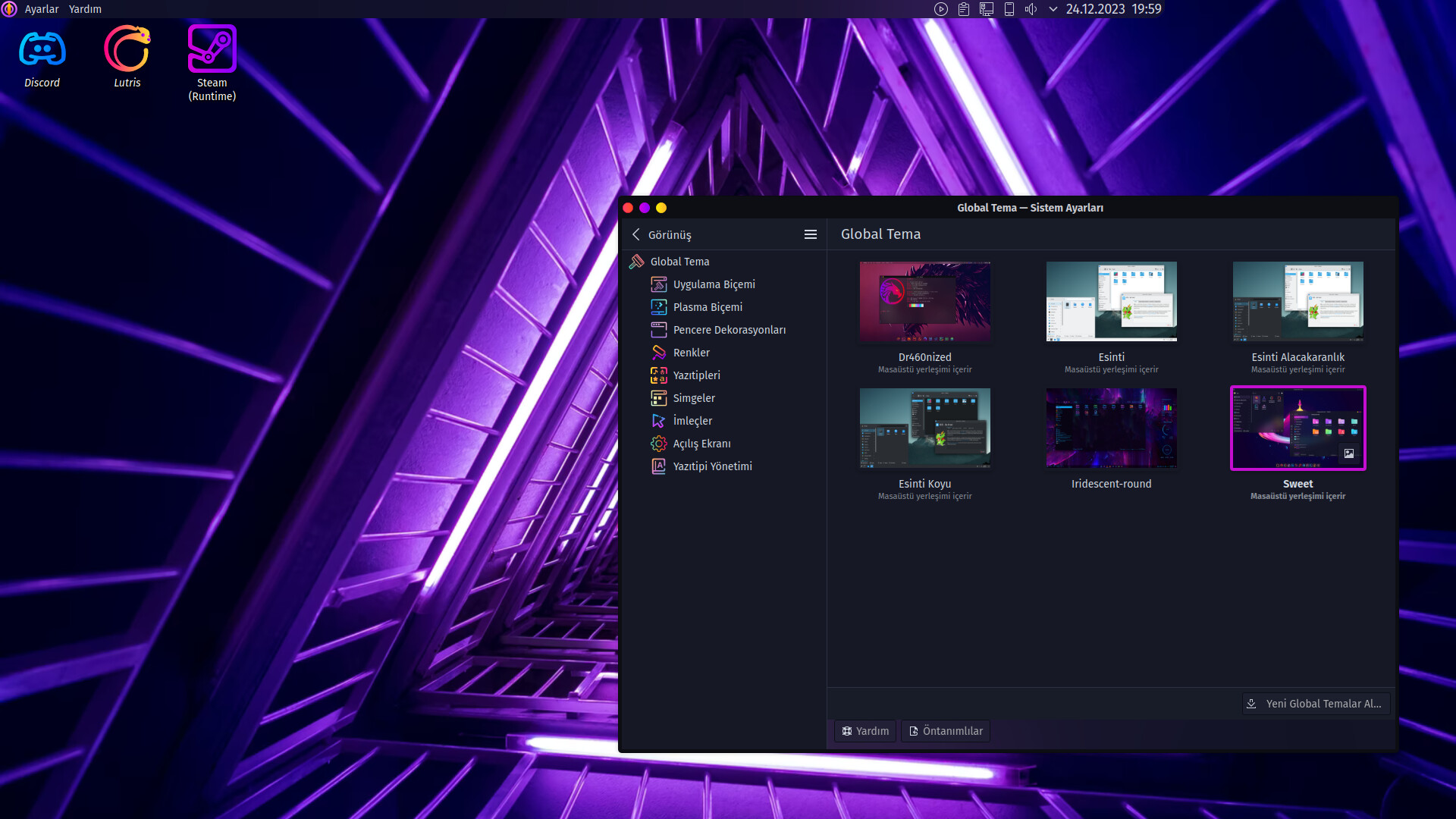The height and width of the screenshot is (819, 1456).
Task: Open the Discord desktop icon
Action: pos(42,50)
